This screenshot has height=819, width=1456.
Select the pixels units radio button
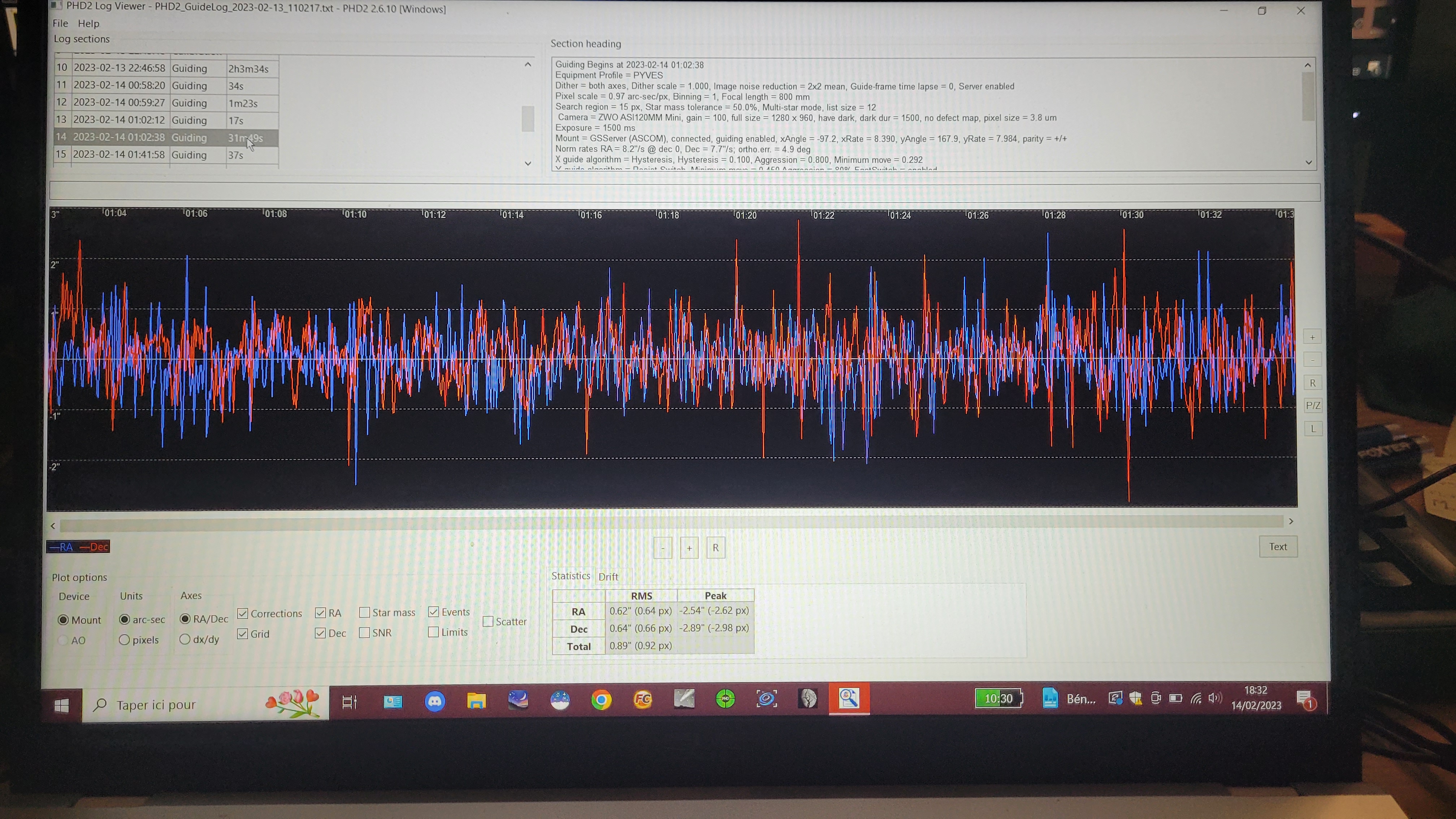124,640
